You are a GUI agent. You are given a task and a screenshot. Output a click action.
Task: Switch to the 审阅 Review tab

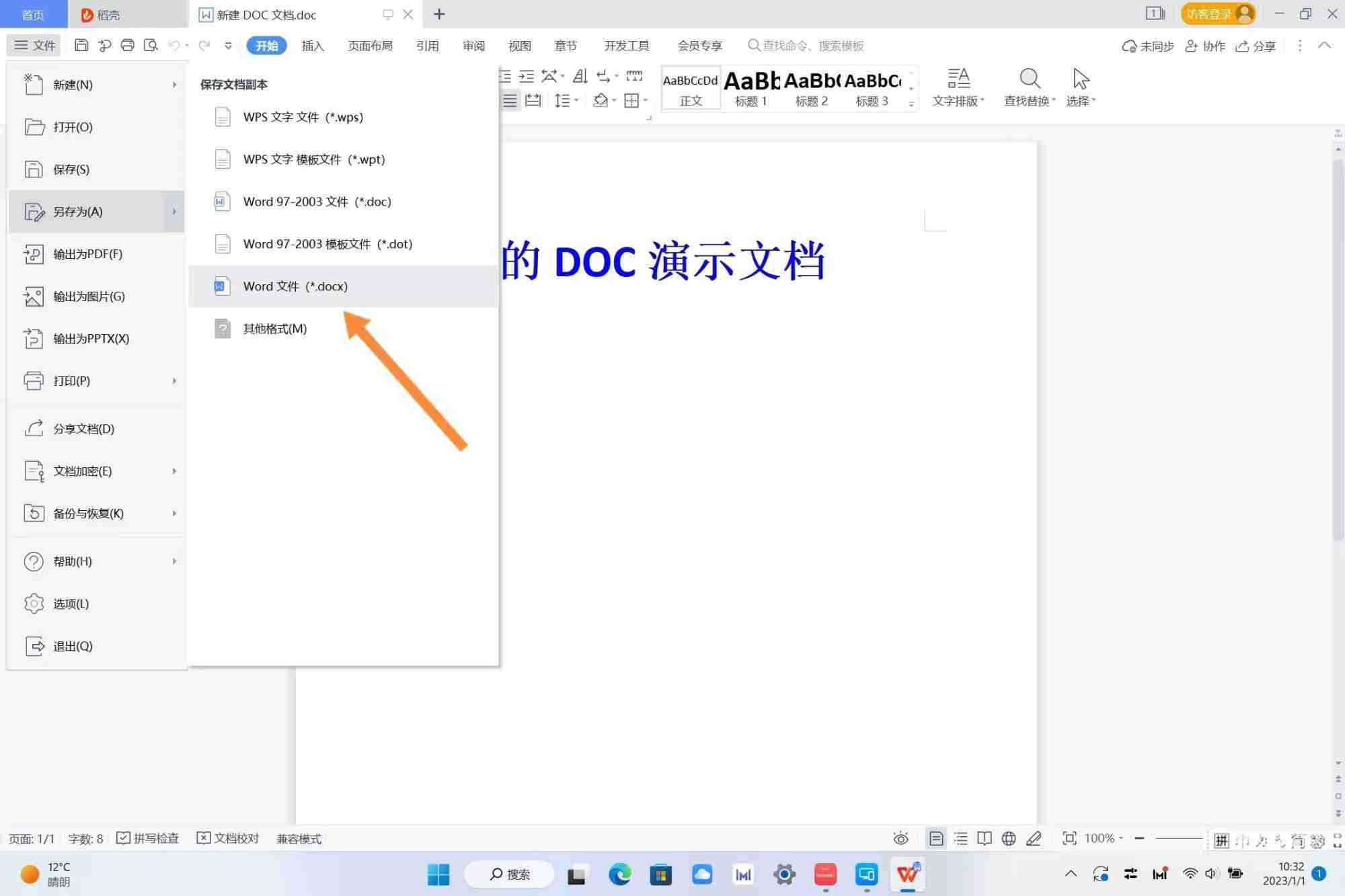(x=473, y=45)
